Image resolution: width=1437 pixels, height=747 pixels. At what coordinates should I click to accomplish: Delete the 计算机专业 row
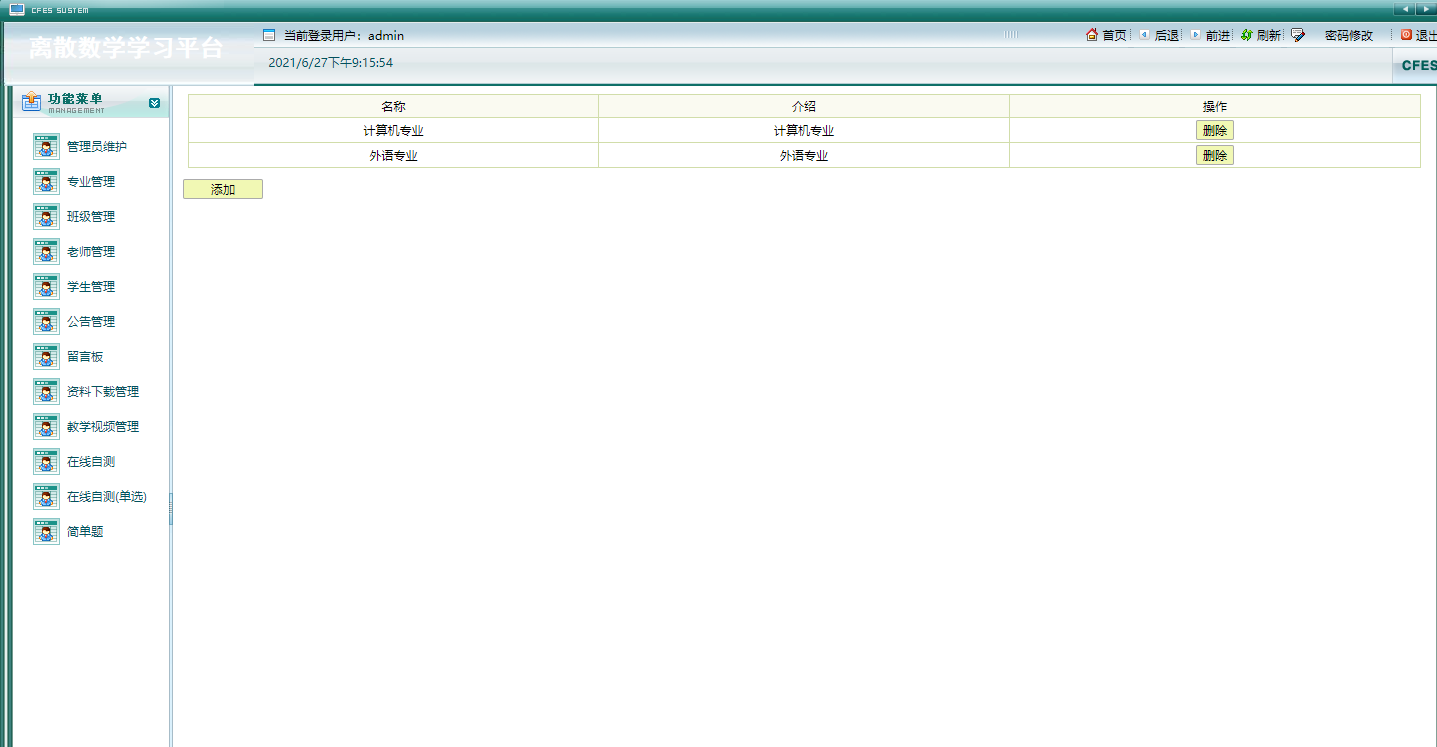(1215, 130)
